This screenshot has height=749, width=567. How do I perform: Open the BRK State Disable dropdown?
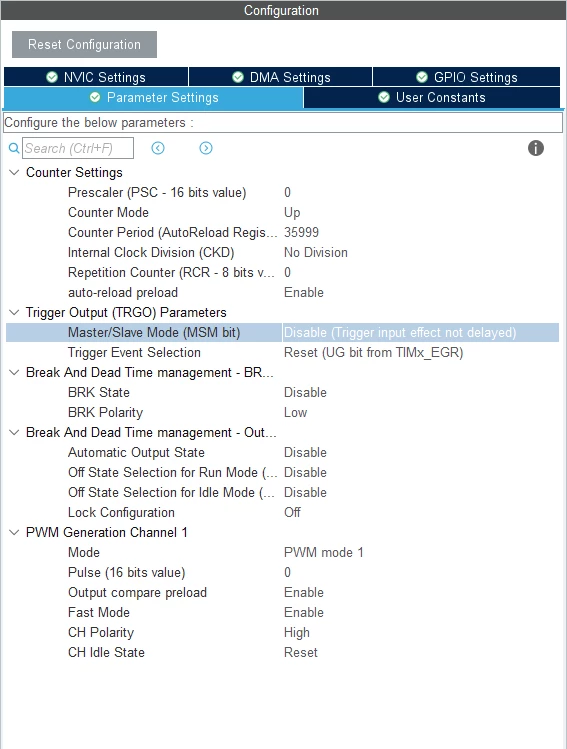click(x=305, y=392)
